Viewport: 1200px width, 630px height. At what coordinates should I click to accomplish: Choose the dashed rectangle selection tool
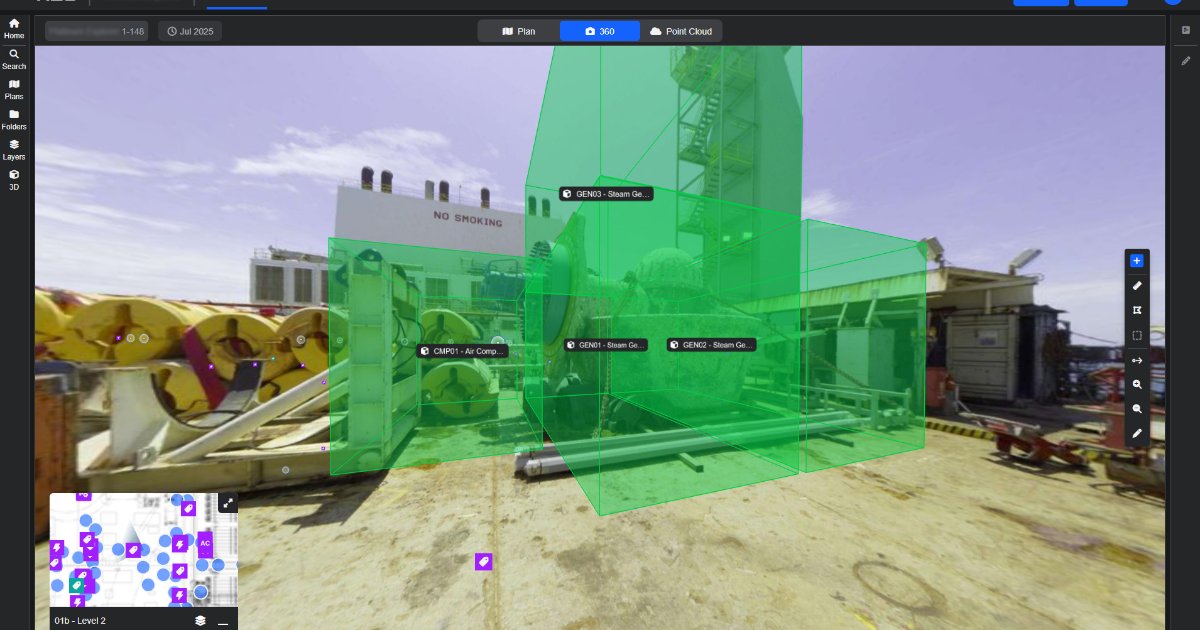click(1137, 336)
